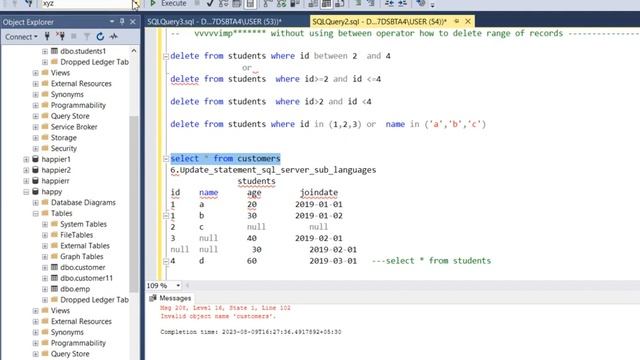Click the Disconnect icon with red X
Viewport: 640px width, 360px height.
pyautogui.click(x=60, y=37)
